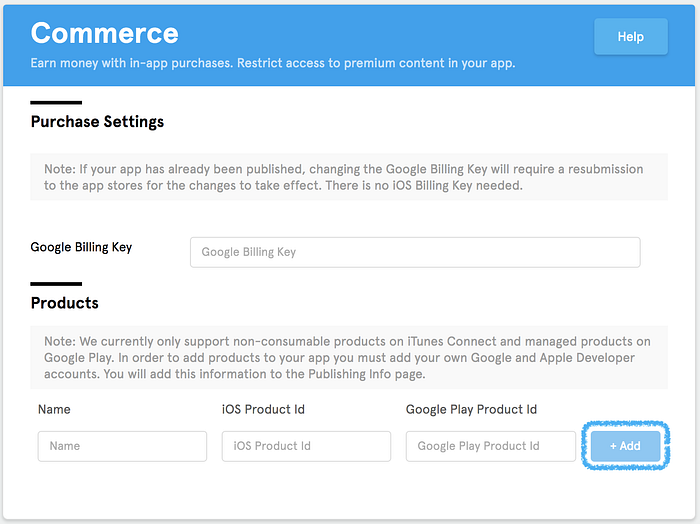Click the Purchase Settings section heading
Image resolution: width=700 pixels, height=524 pixels.
coord(97,122)
